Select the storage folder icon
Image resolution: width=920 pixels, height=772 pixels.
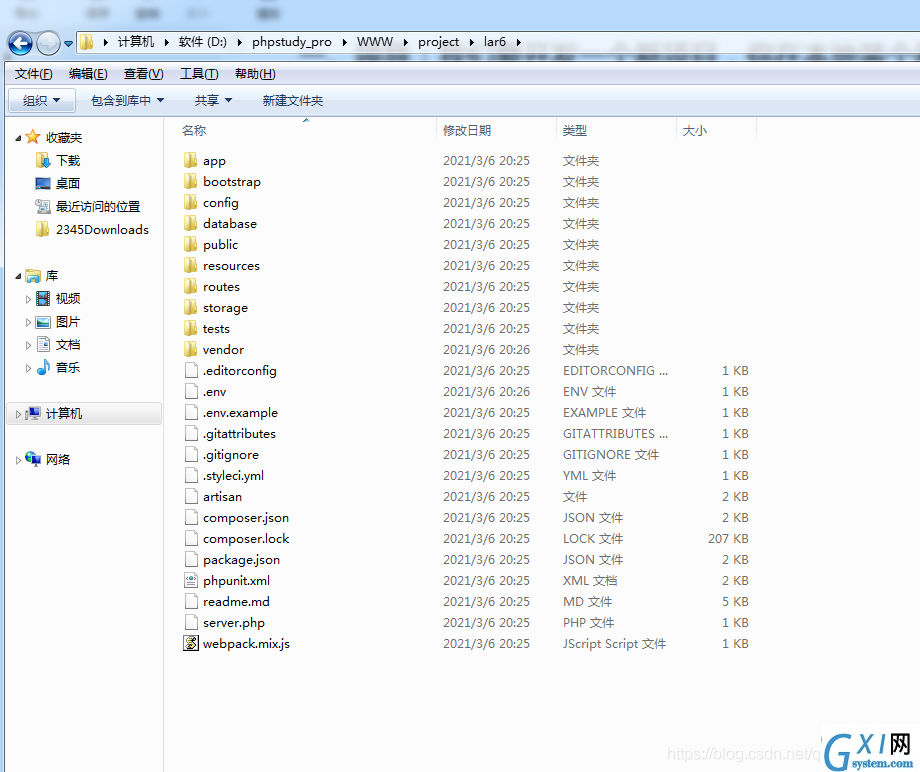(x=190, y=307)
